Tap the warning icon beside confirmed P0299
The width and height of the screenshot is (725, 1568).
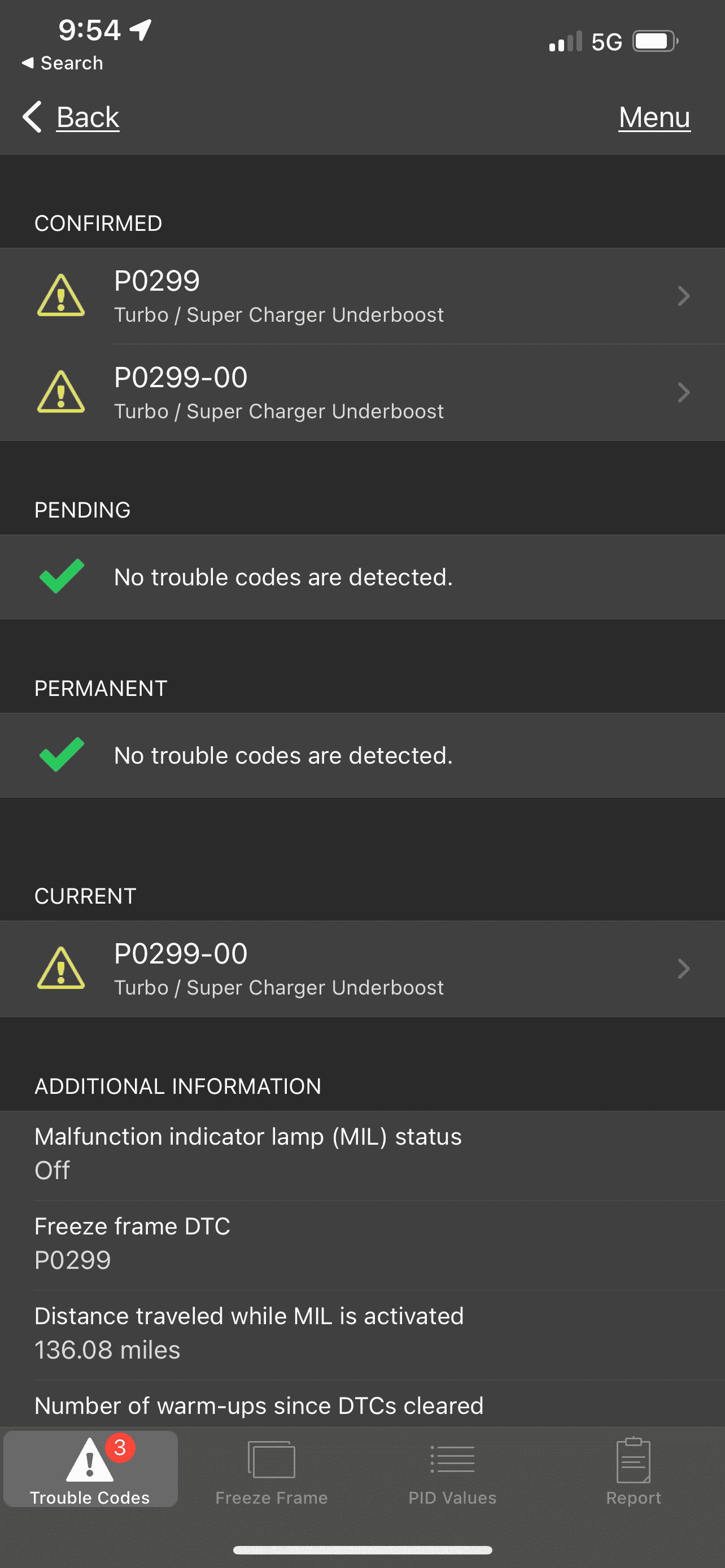coord(61,296)
